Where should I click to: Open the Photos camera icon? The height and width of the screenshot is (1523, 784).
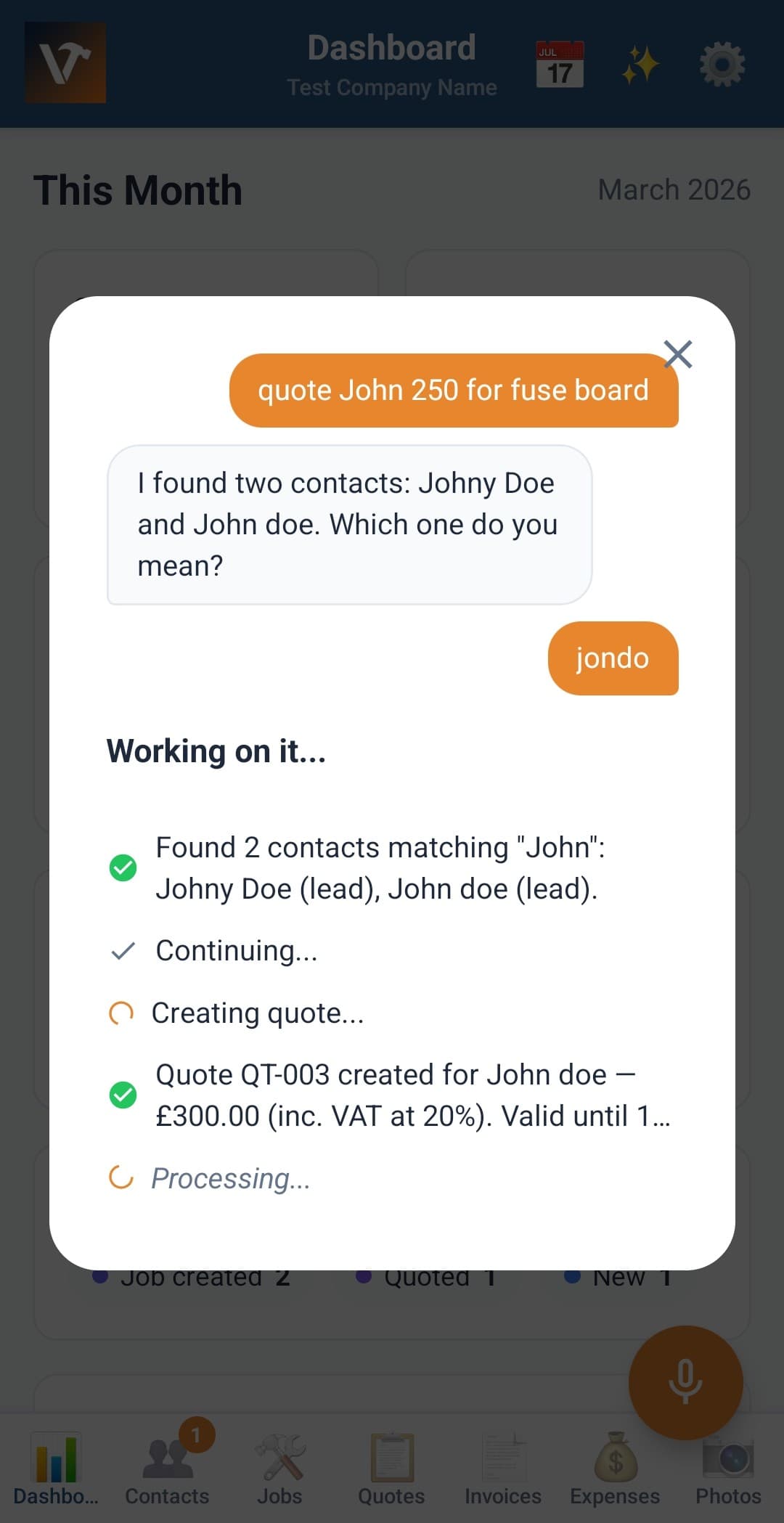[727, 1459]
